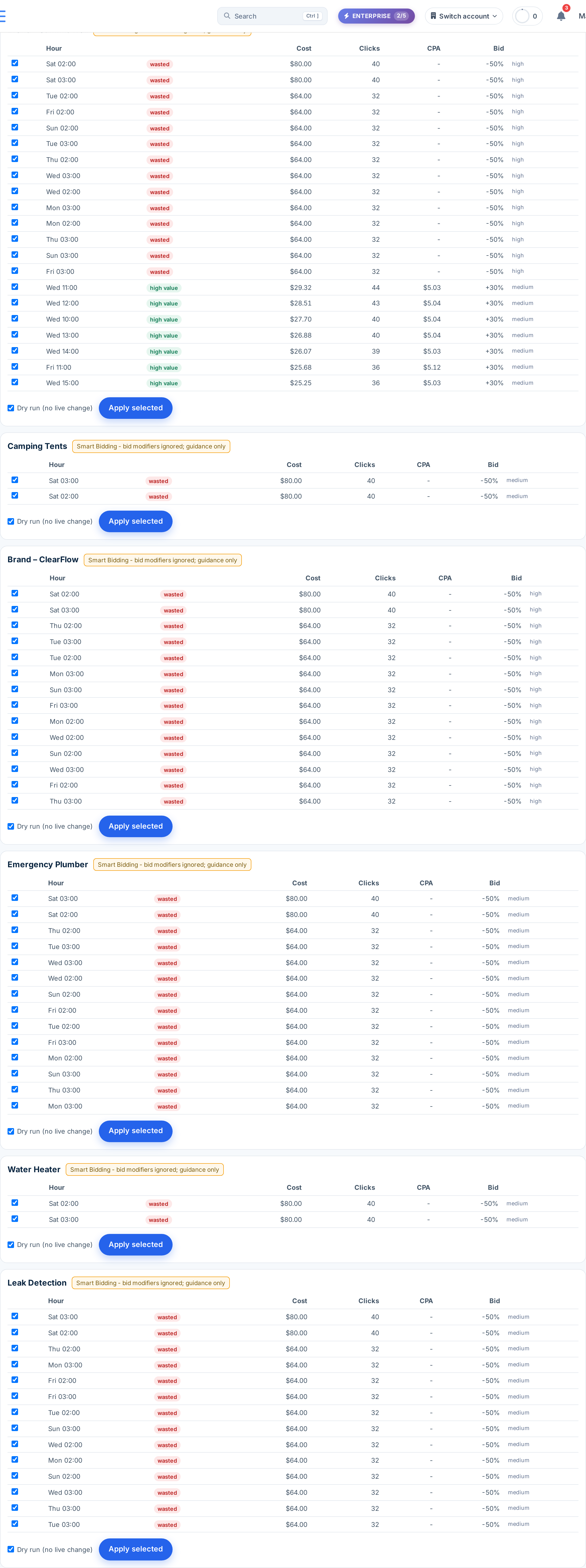The width and height of the screenshot is (586, 1568).
Task: Click the Wed 12:00 hour label
Action: (x=62, y=303)
